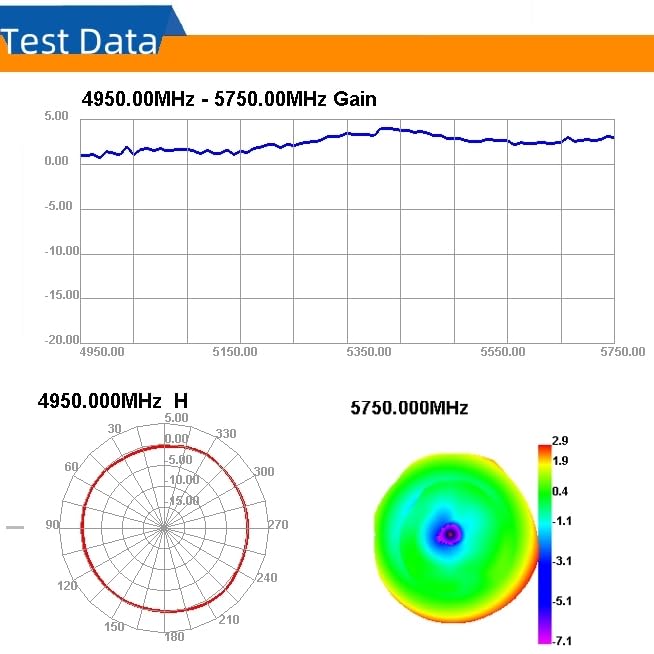Click the 1.9 color scale value
654x654 pixels.
[560, 460]
